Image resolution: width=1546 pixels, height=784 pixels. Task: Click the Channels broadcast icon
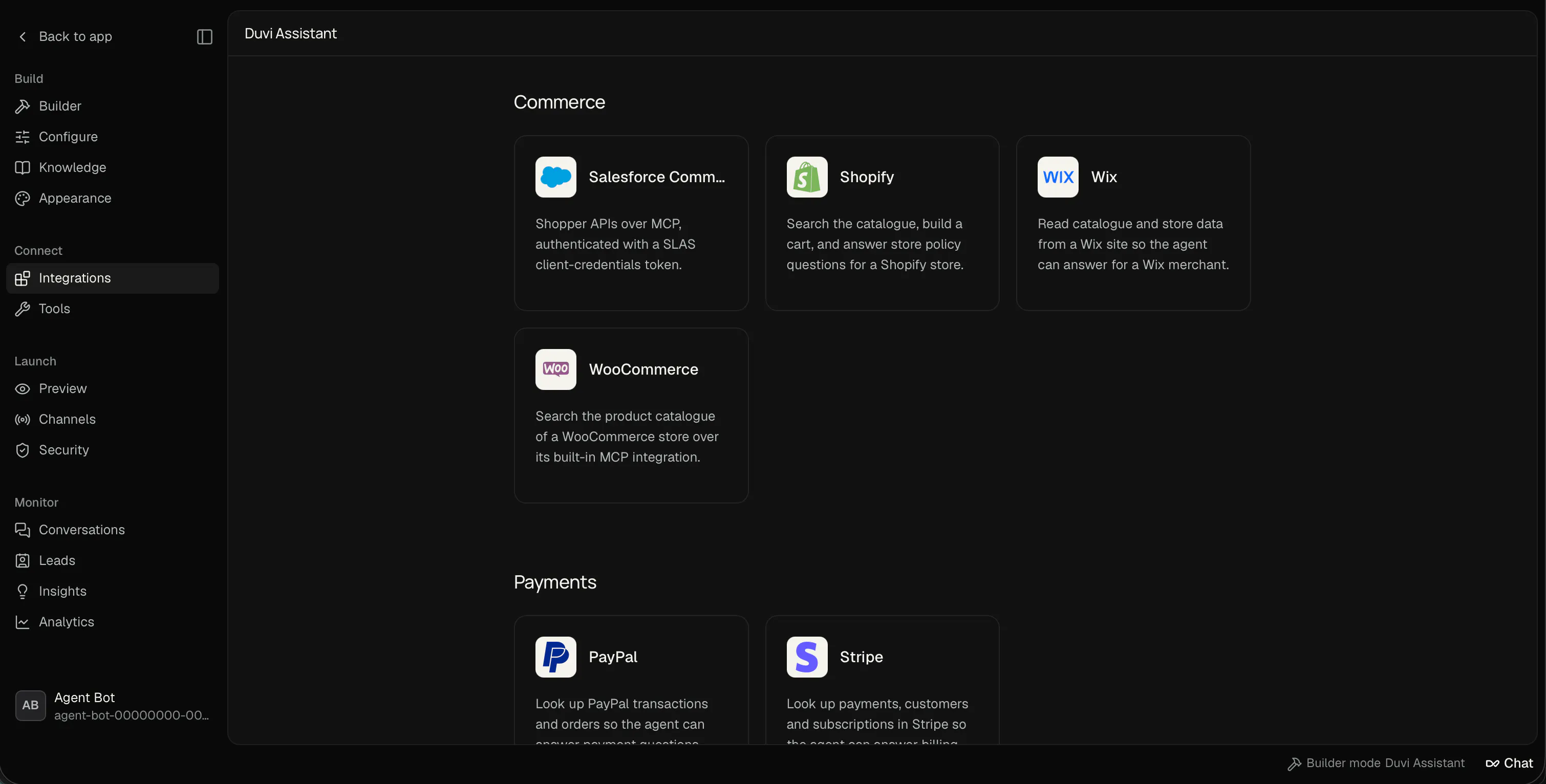coord(22,419)
